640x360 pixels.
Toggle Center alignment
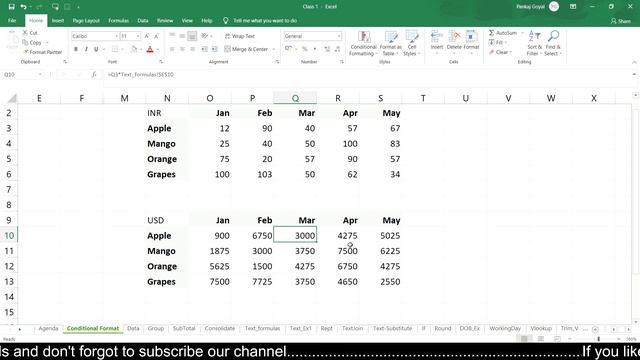(x=182, y=49)
